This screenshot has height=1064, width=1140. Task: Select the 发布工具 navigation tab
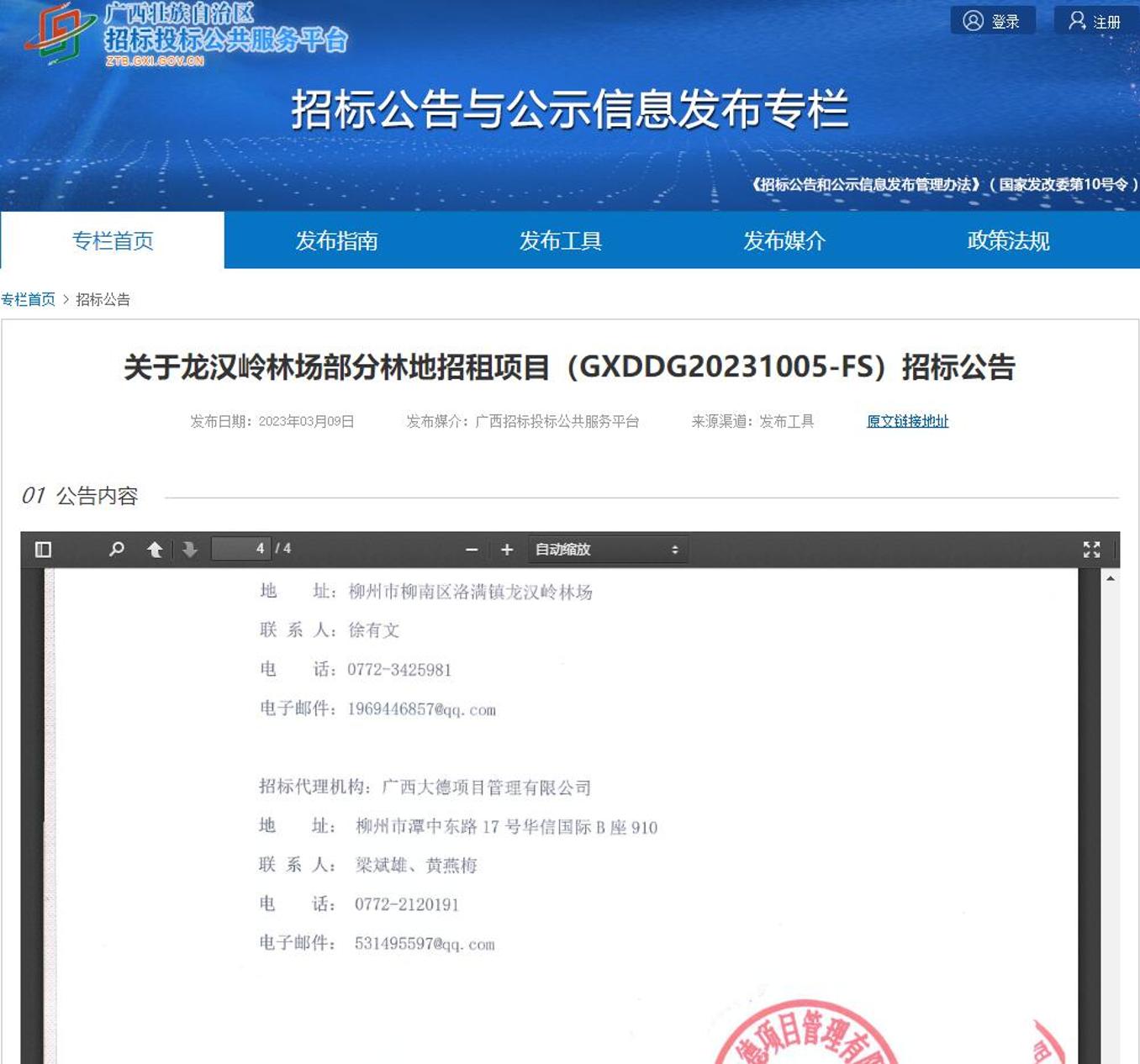560,241
